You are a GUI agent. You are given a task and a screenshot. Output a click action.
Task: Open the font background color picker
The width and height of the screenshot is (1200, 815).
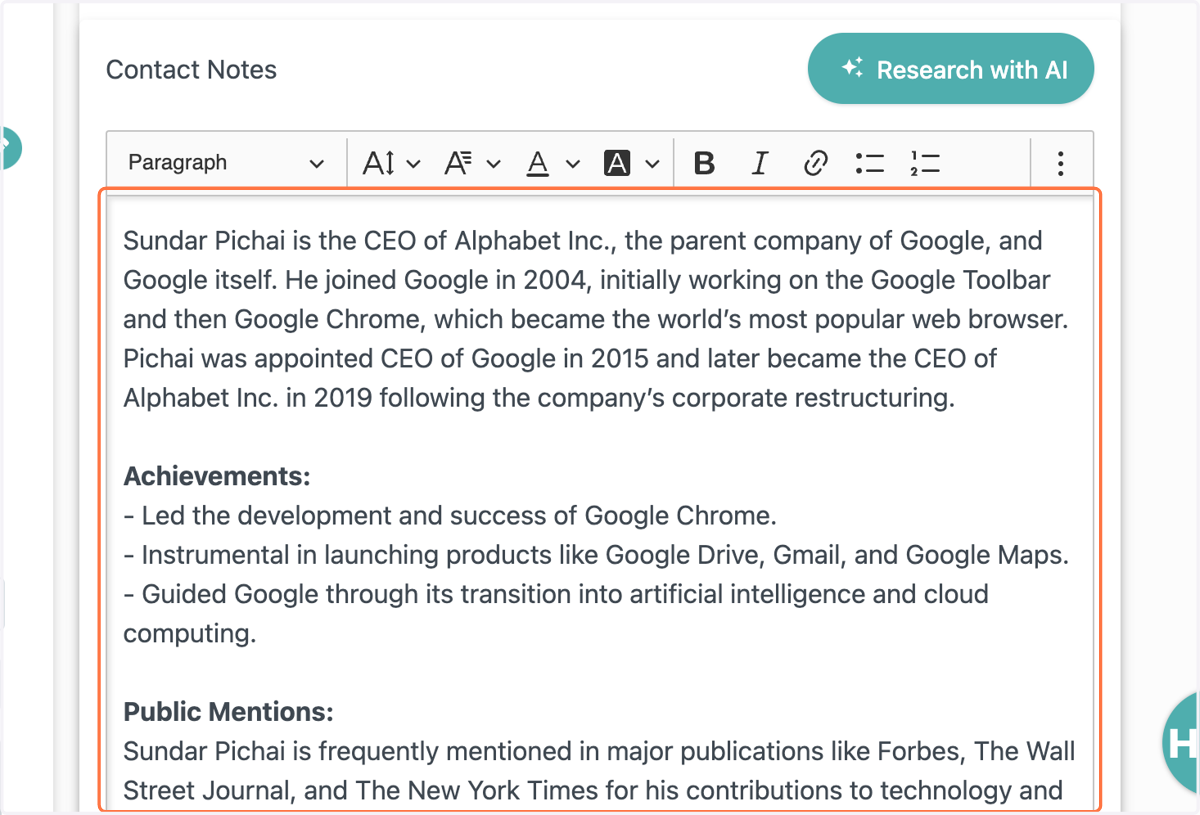(631, 162)
